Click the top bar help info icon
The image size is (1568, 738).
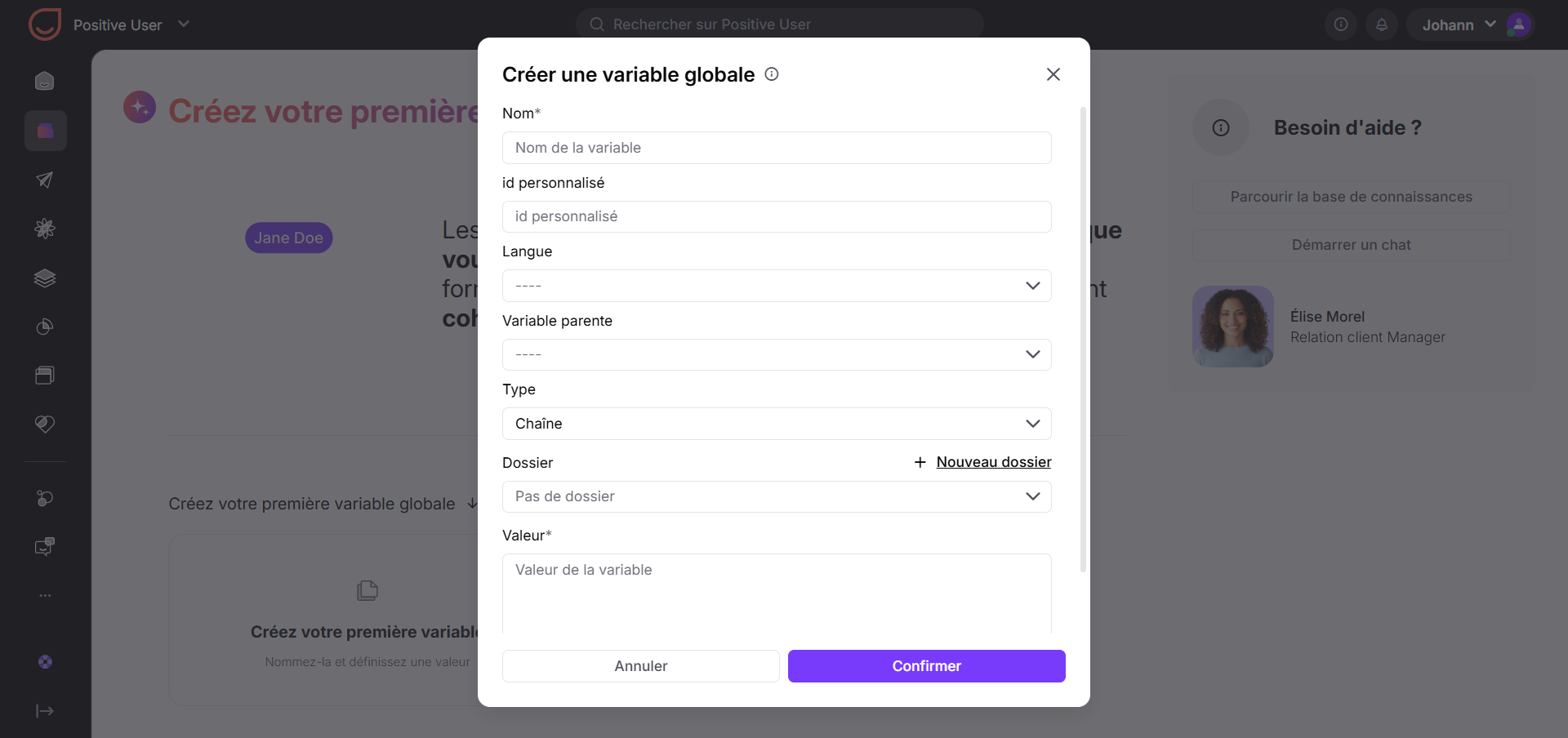click(1341, 24)
